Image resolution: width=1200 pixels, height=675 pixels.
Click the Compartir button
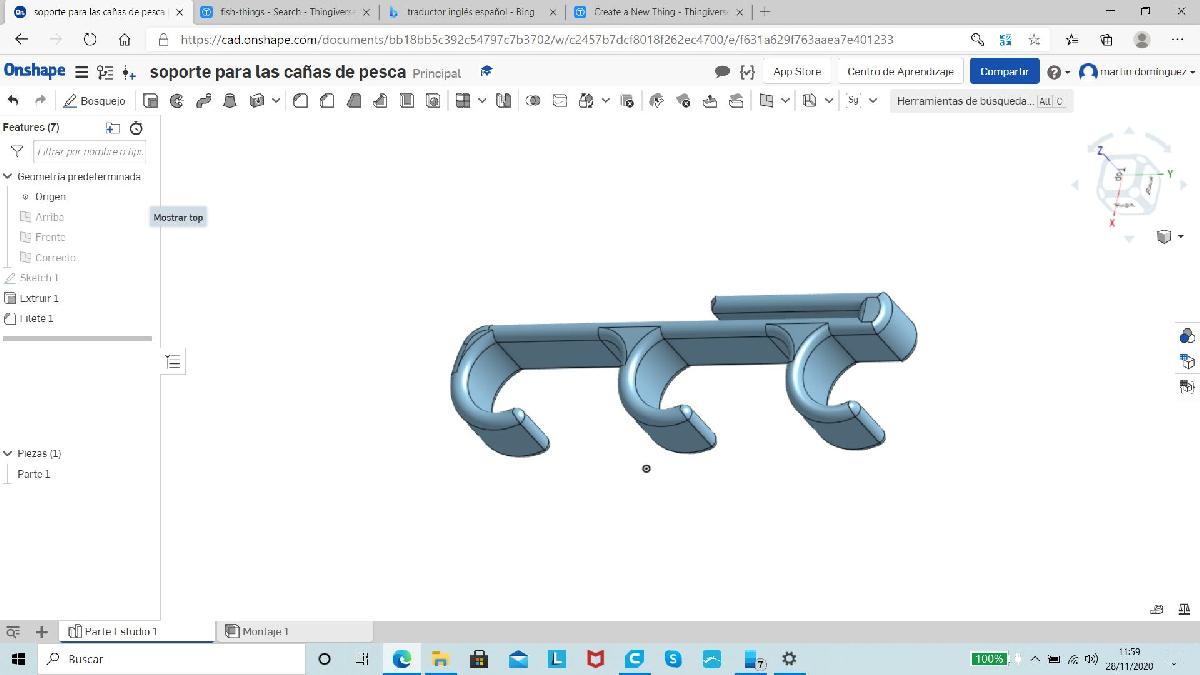point(1003,72)
